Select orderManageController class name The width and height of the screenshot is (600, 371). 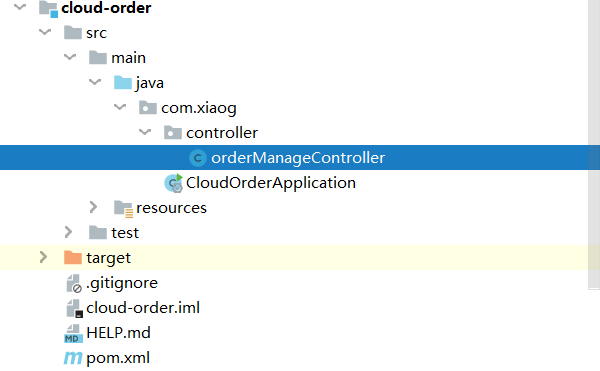(298, 158)
